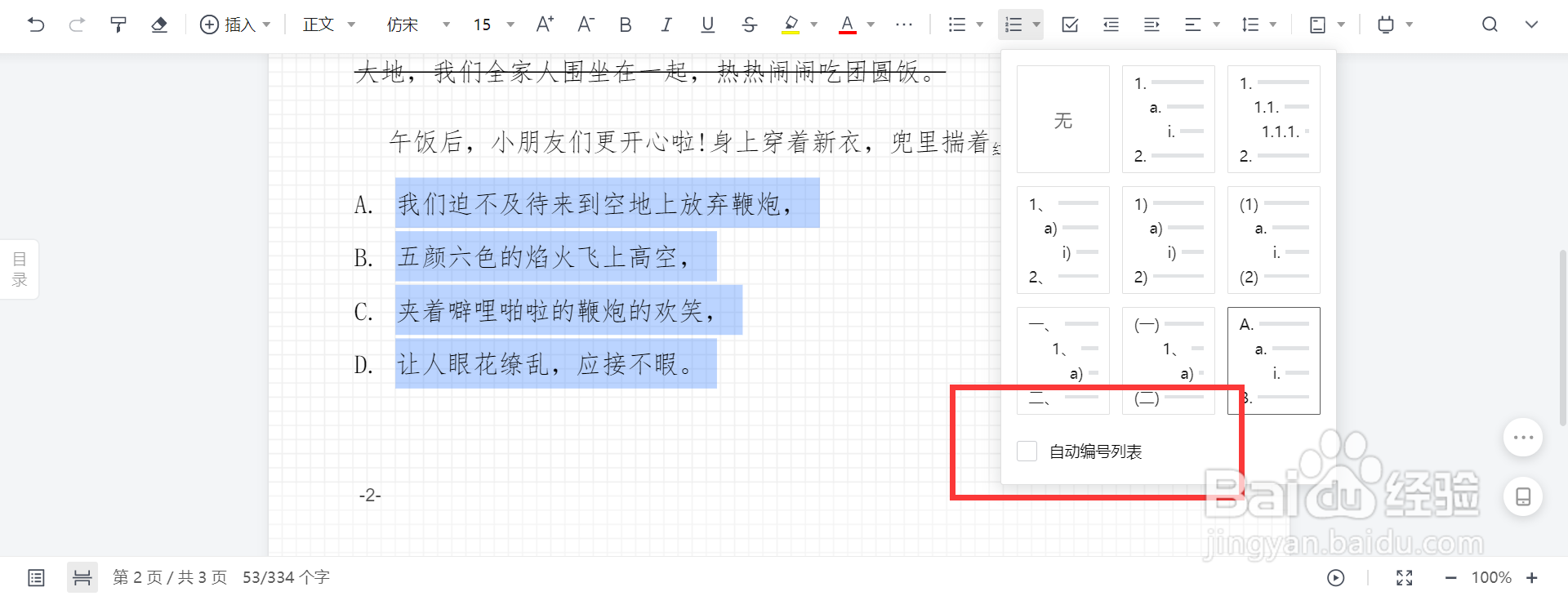Click the floating more actions button
Screen dimensions: 1568x596
(1523, 438)
